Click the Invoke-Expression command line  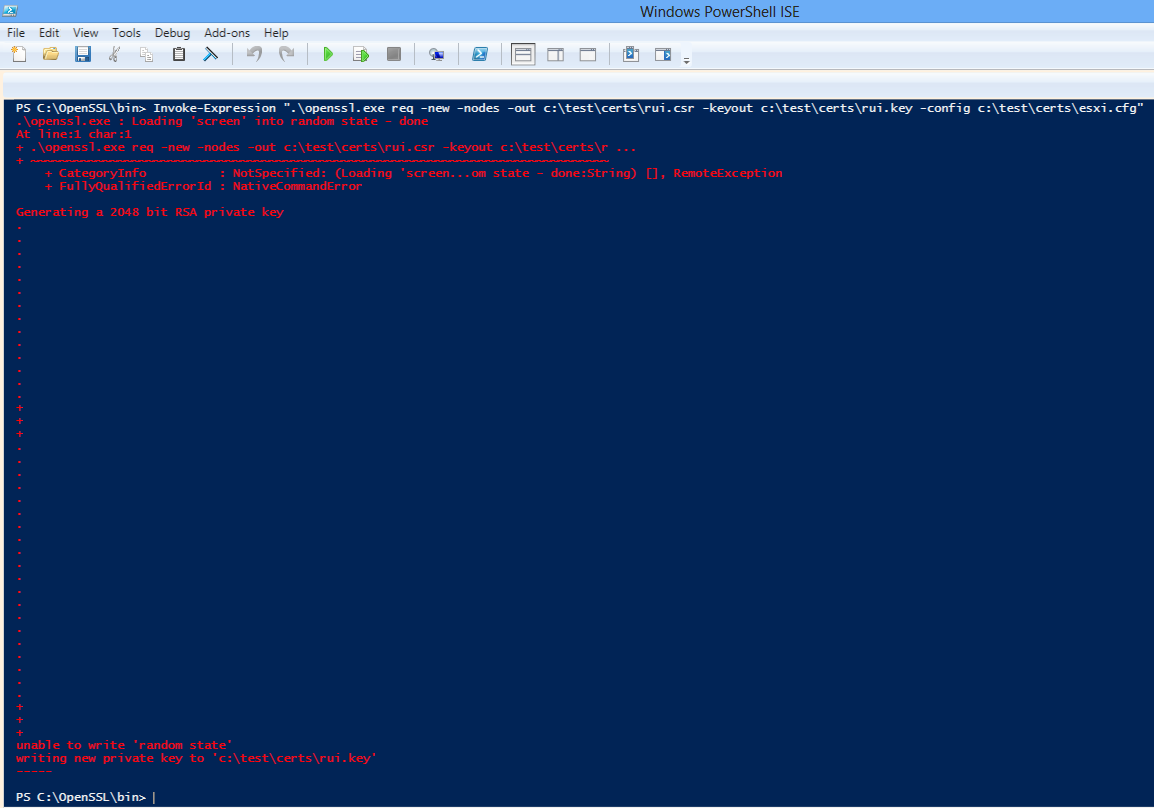click(x=580, y=108)
